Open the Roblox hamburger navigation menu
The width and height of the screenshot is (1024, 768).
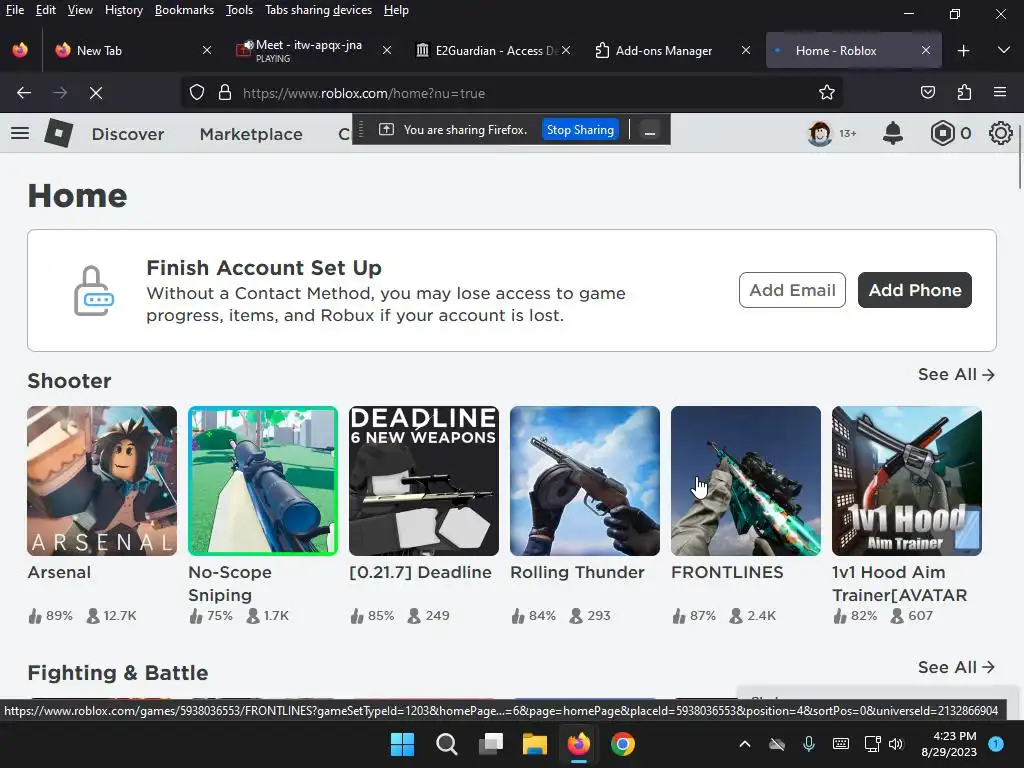[20, 133]
